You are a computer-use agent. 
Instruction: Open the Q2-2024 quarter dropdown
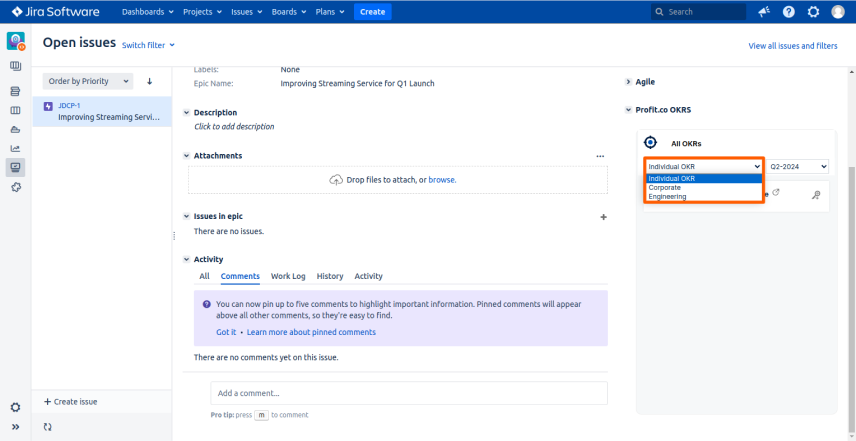(799, 166)
